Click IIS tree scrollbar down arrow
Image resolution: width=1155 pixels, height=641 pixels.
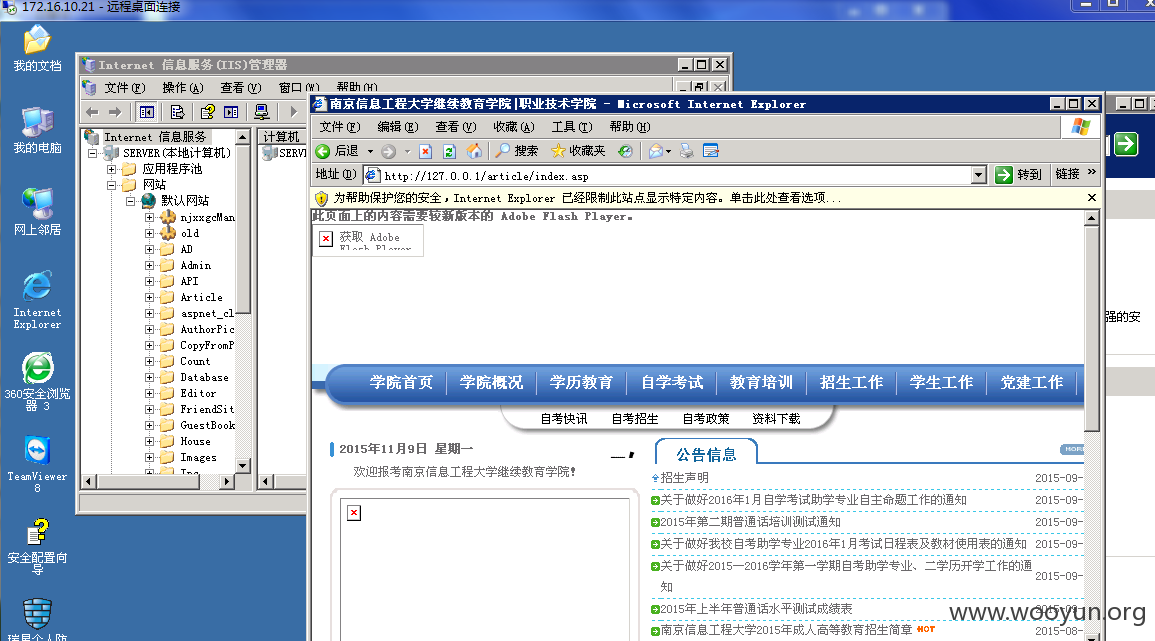[242, 466]
